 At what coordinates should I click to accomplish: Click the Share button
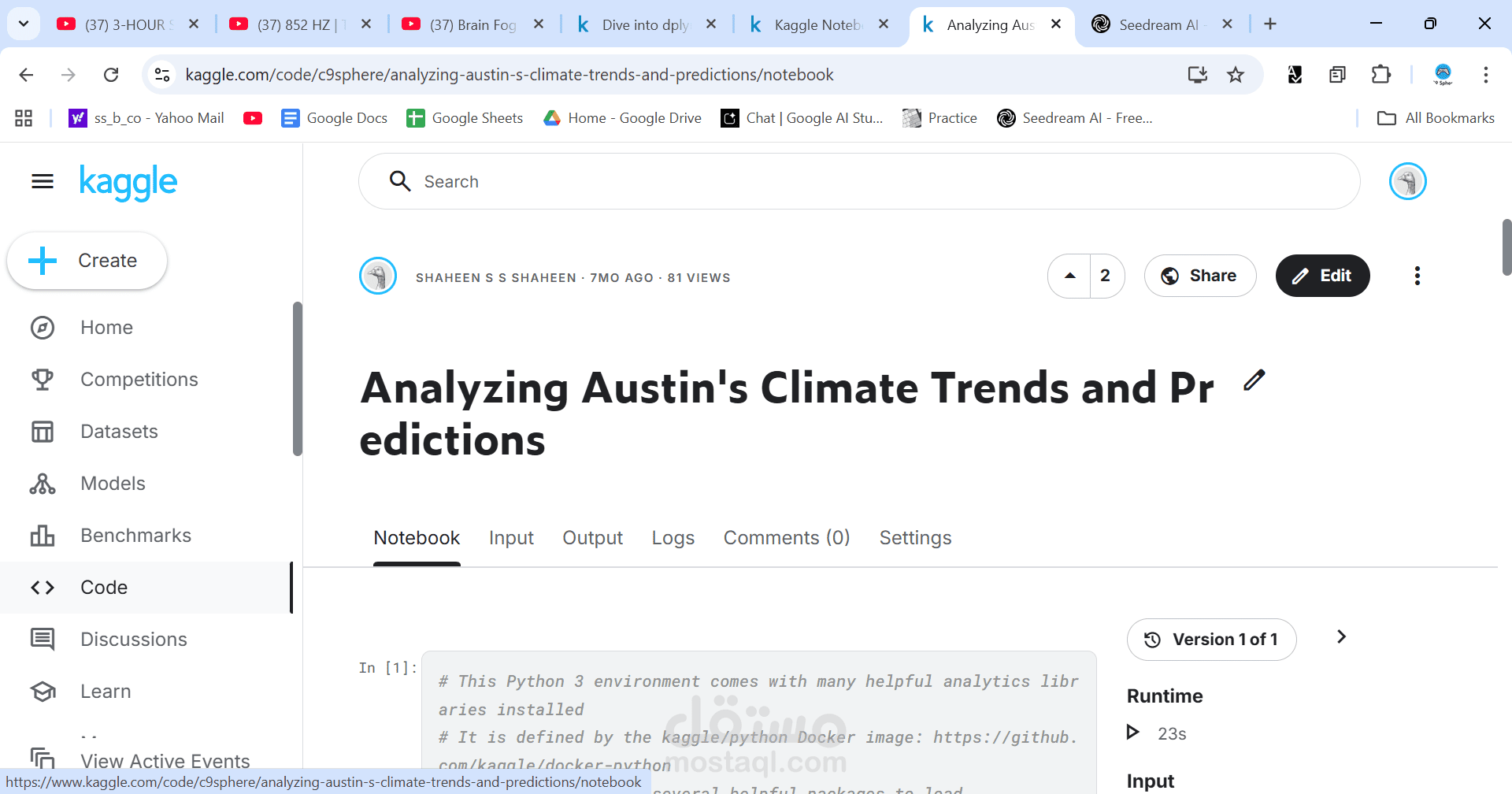(1199, 276)
